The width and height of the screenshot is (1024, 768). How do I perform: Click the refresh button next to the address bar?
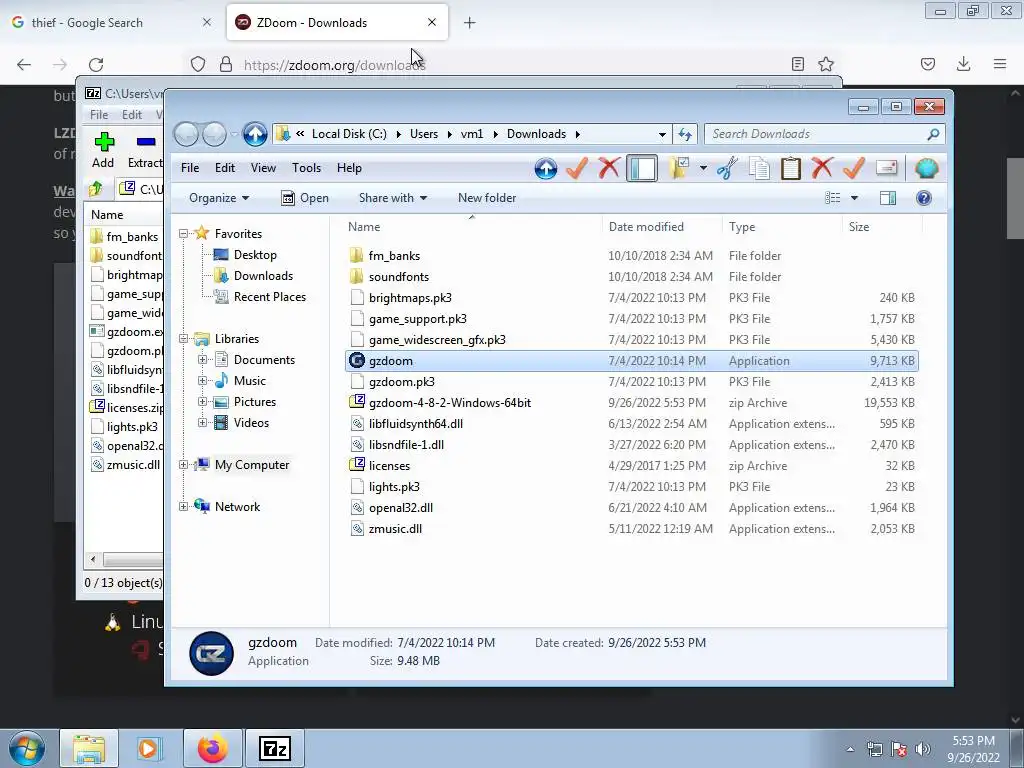click(684, 134)
